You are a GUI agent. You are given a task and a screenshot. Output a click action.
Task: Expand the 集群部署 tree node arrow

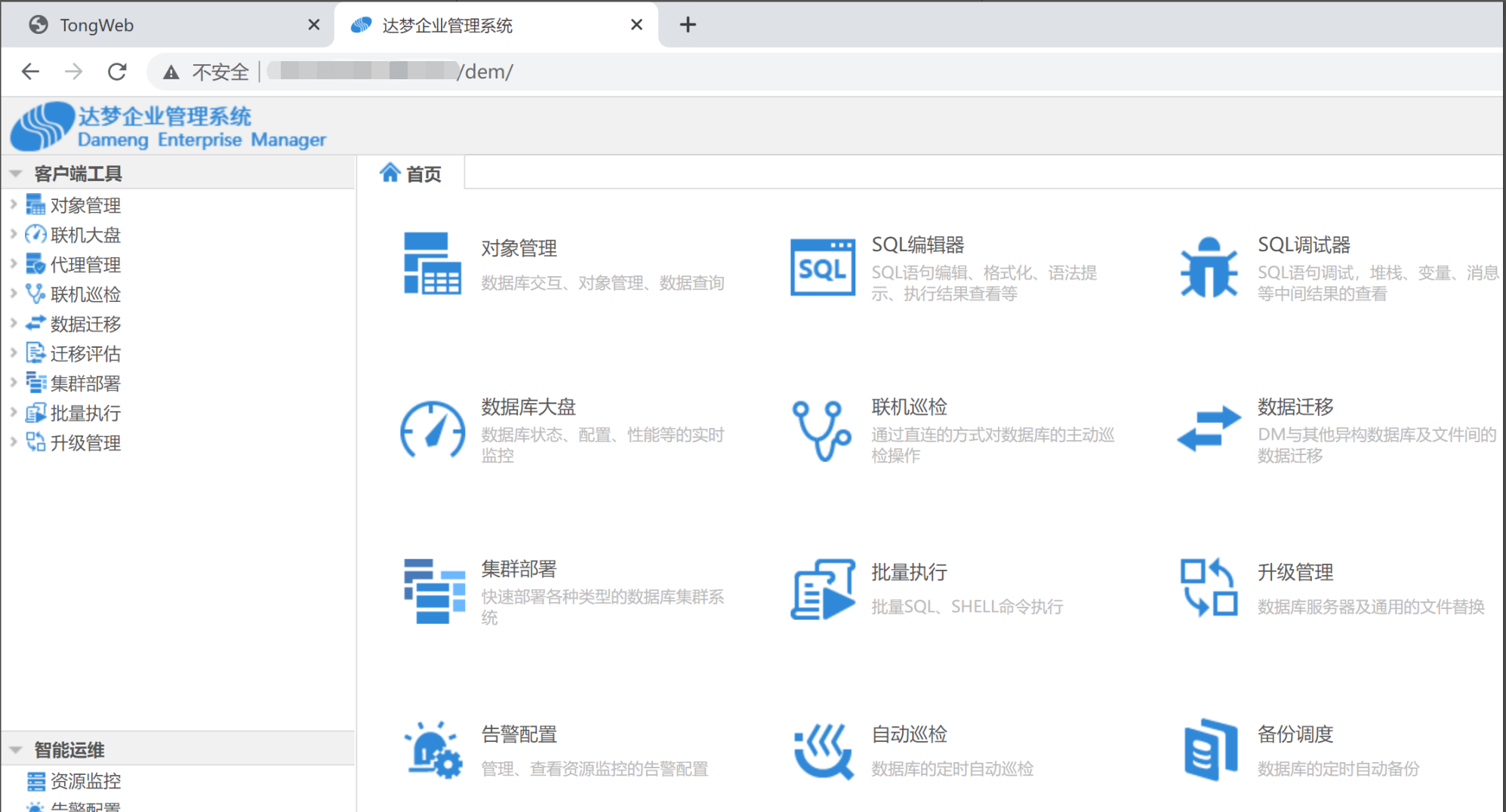pos(13,383)
